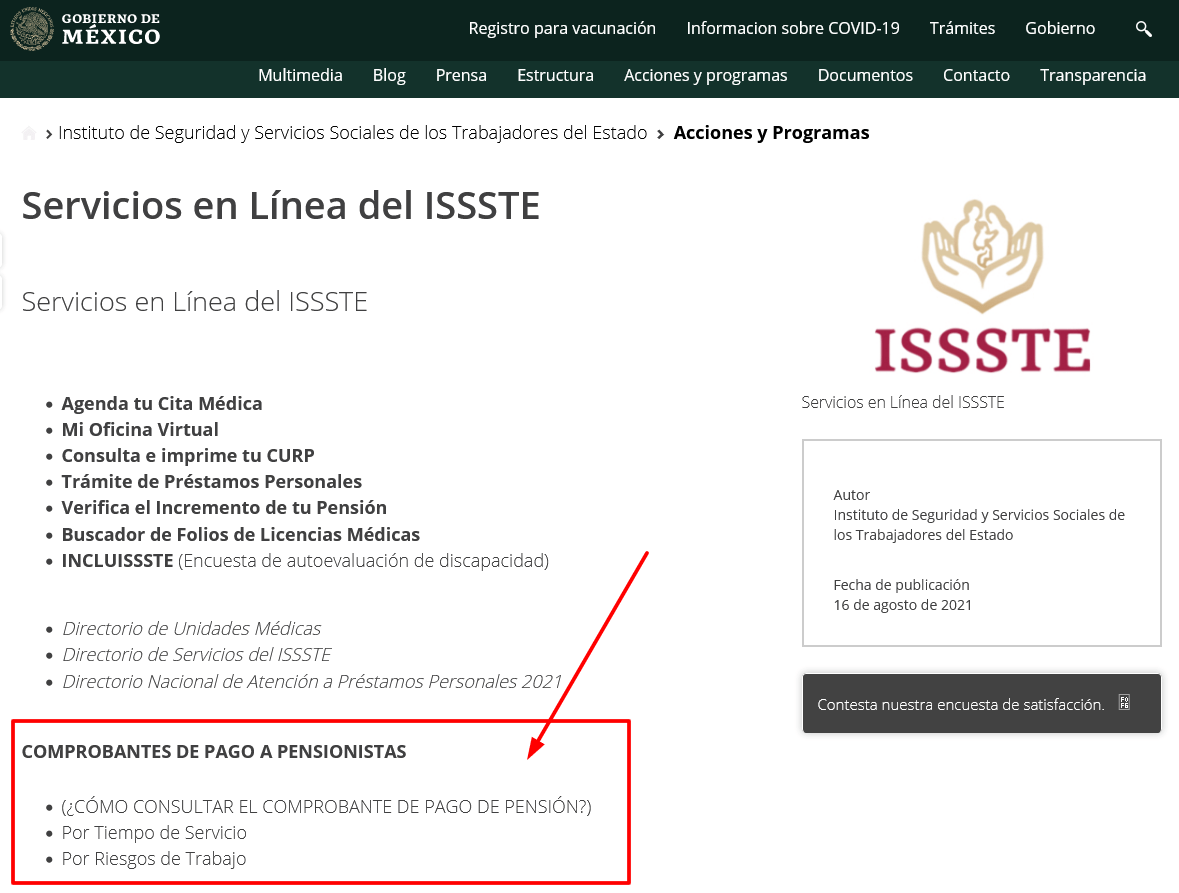Click the survey form icon
1179x893 pixels.
click(x=1124, y=703)
